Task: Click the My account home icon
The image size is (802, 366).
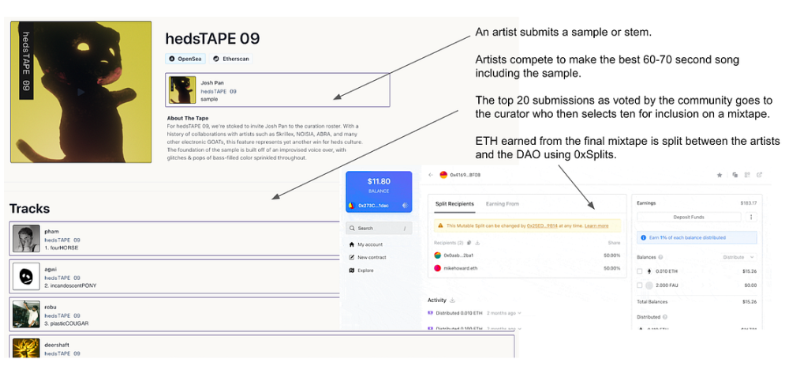Action: [x=351, y=244]
